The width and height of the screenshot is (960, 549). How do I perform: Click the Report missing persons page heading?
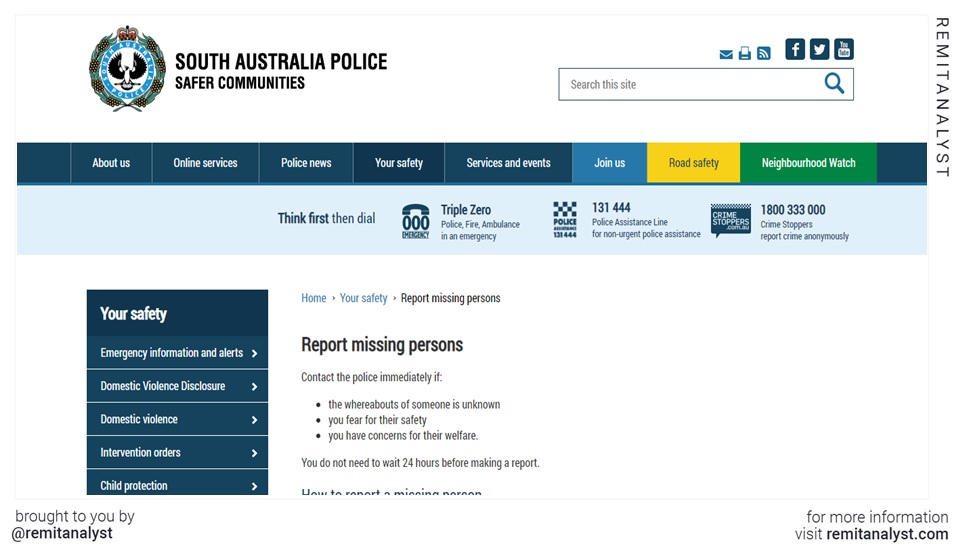tap(382, 345)
